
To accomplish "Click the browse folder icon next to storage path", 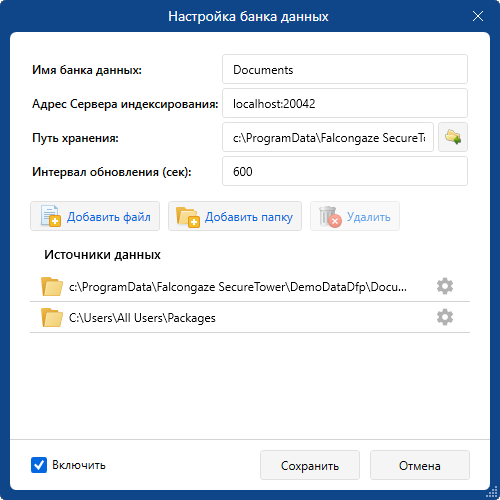I will [x=453, y=137].
